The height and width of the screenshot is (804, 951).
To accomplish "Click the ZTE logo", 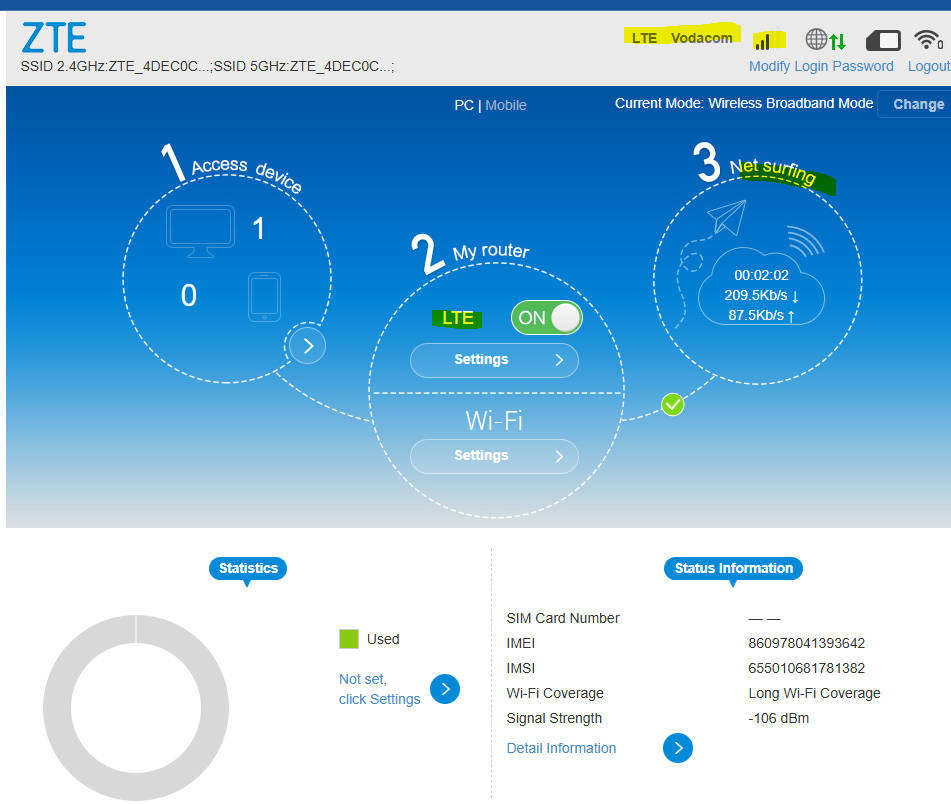I will click(53, 37).
